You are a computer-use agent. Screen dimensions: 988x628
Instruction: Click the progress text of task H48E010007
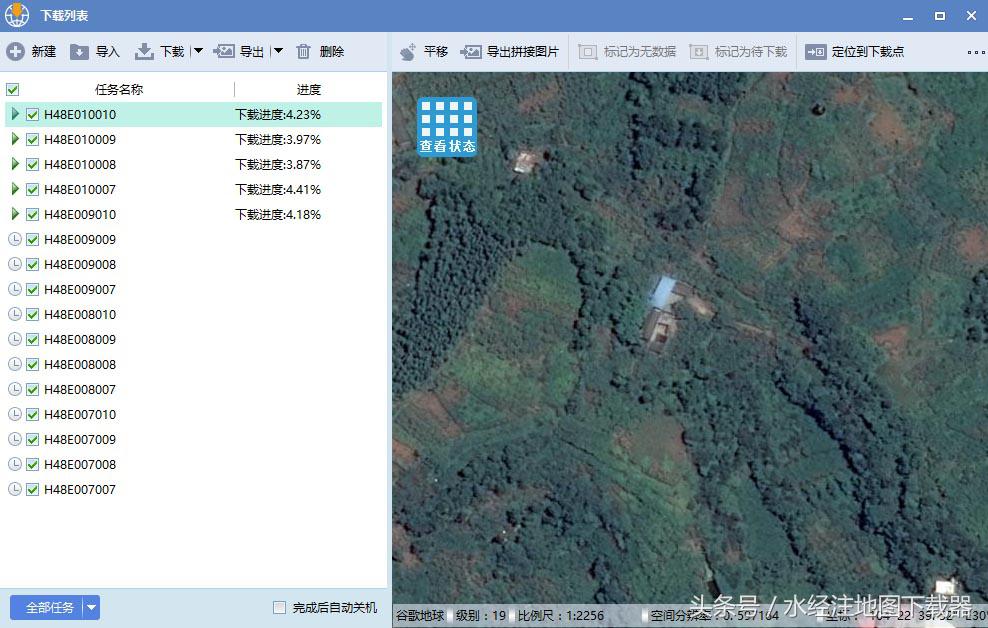pos(278,190)
